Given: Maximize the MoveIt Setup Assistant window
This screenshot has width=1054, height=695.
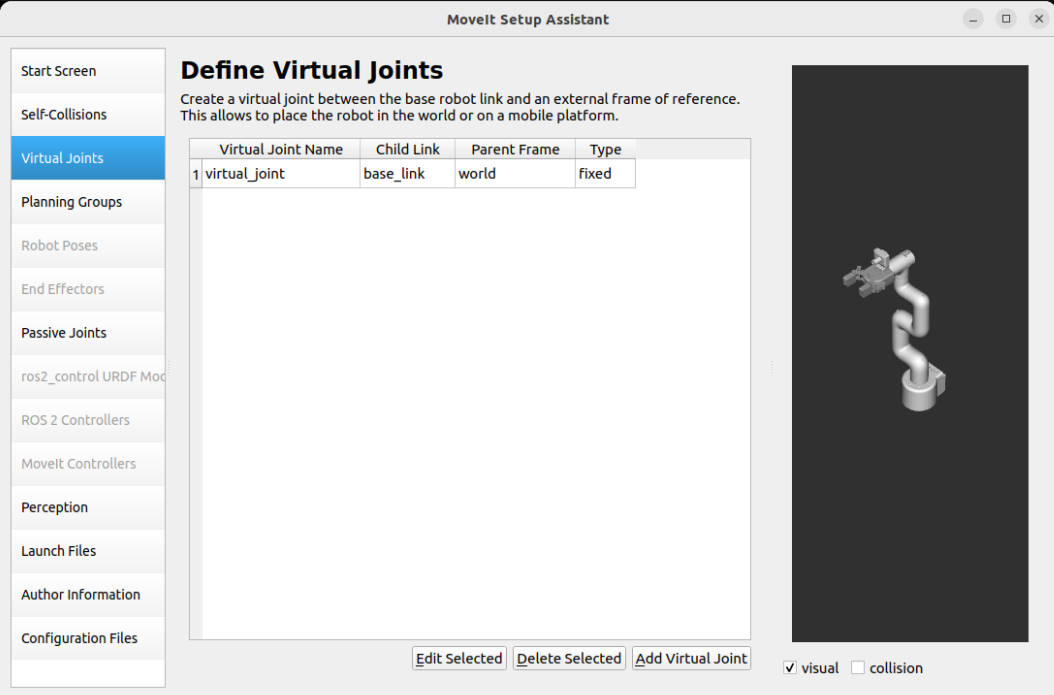Looking at the screenshot, I should [x=1006, y=19].
